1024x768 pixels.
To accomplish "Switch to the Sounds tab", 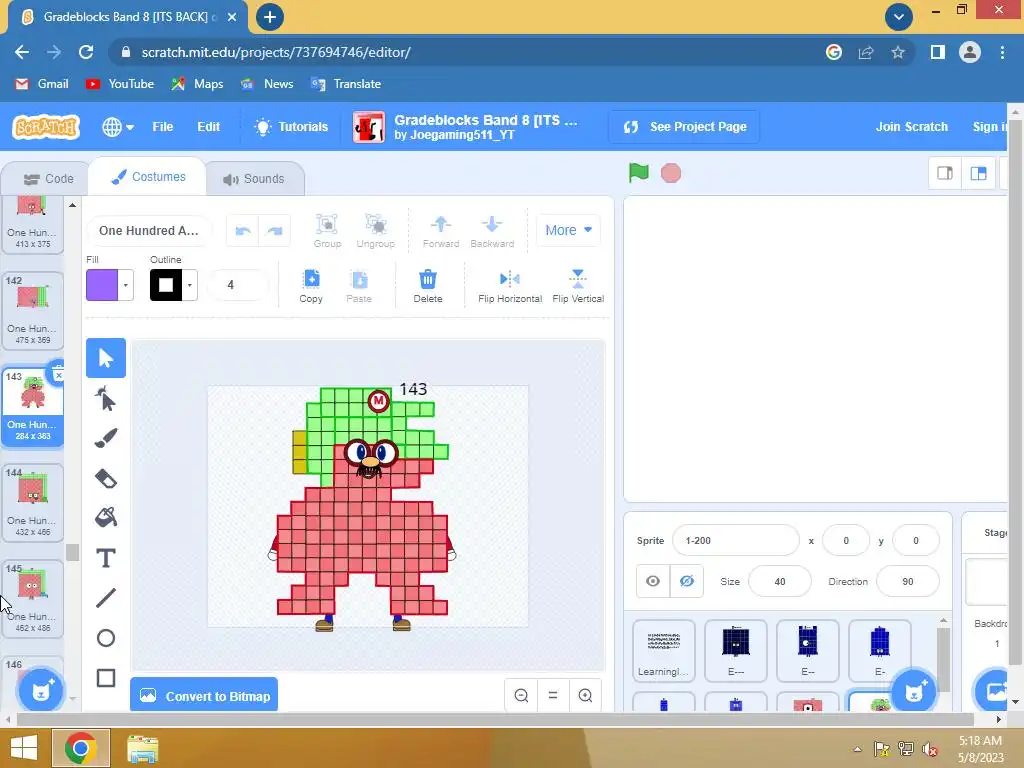I will [x=254, y=179].
